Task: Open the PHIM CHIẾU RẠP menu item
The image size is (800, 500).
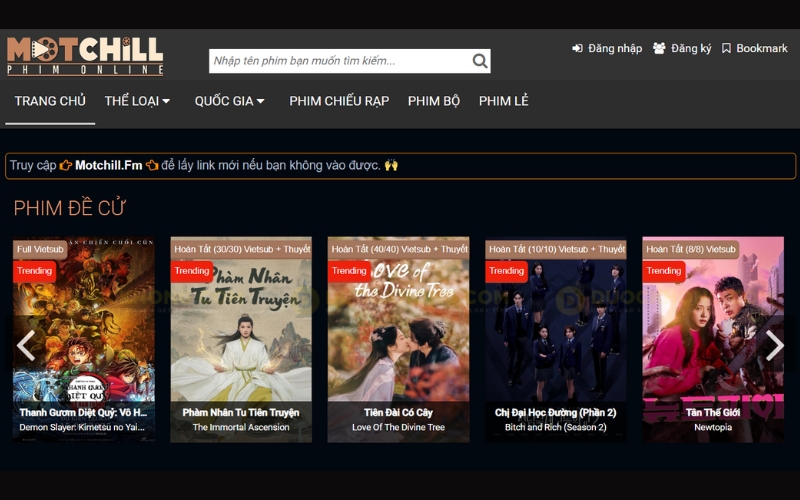Action: (x=339, y=101)
